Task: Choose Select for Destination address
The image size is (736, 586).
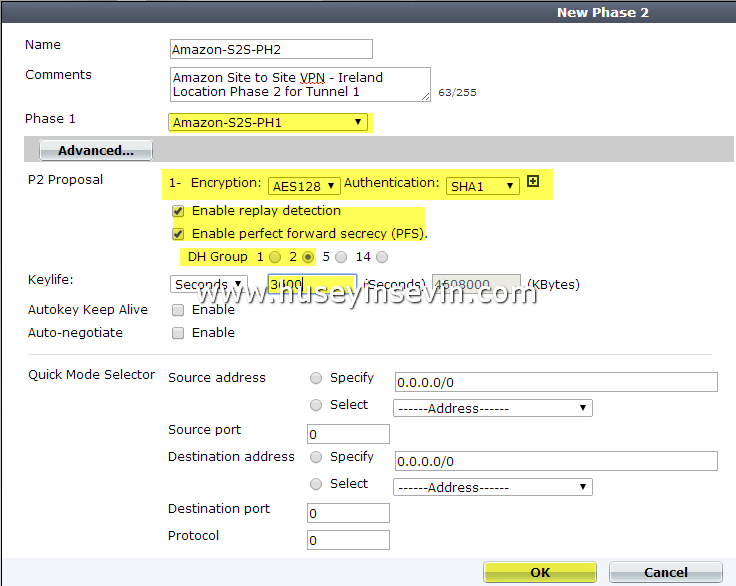Action: [x=316, y=484]
